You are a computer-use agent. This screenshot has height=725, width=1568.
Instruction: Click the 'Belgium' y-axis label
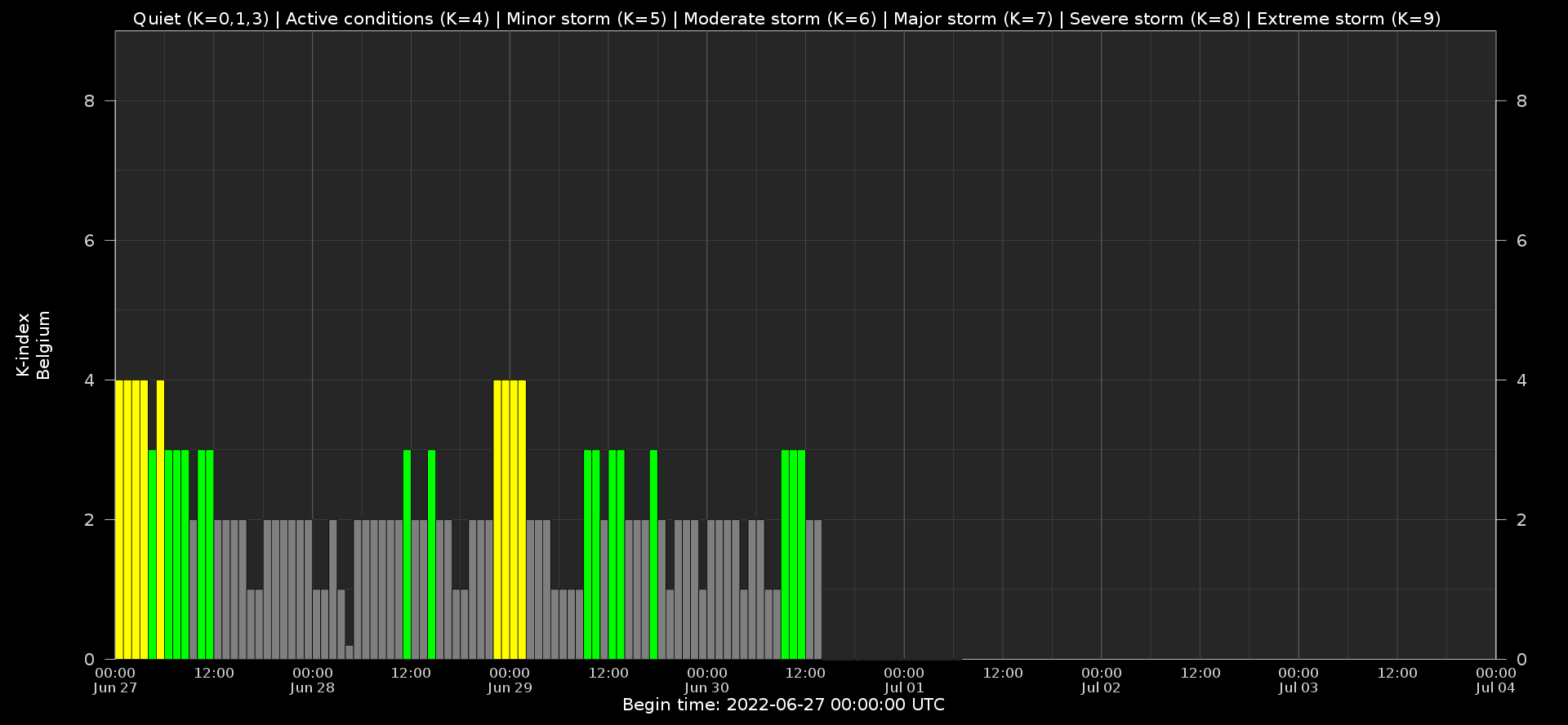[x=43, y=345]
